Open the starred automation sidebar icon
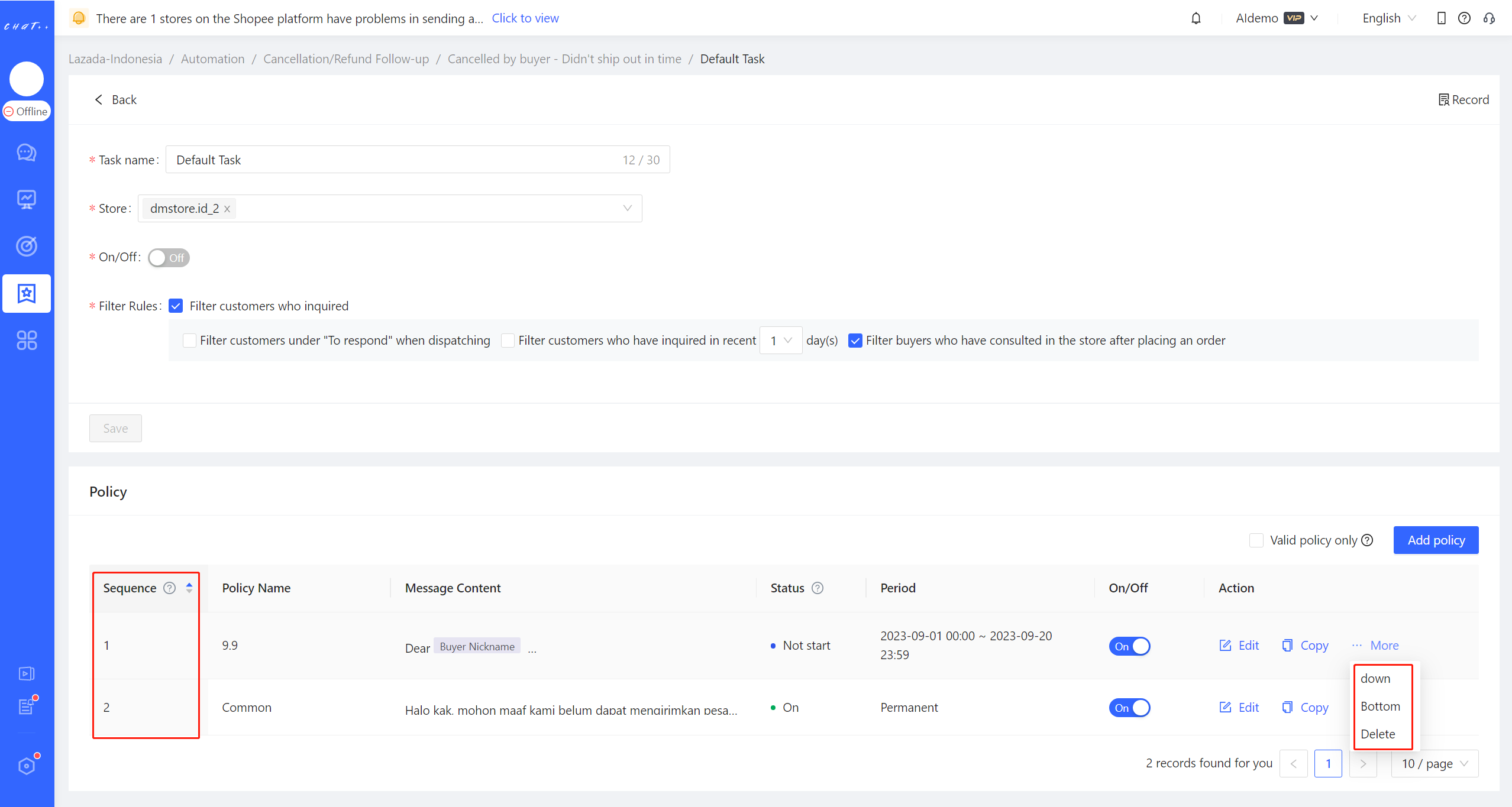1512x807 pixels. 27,293
